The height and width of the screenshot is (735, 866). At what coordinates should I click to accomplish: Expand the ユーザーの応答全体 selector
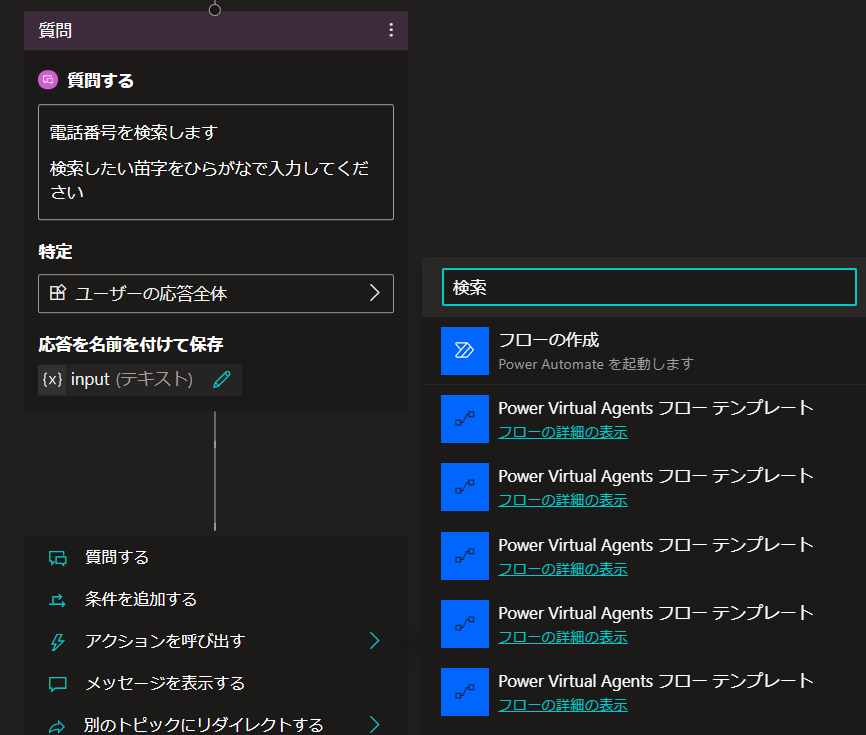click(215, 293)
